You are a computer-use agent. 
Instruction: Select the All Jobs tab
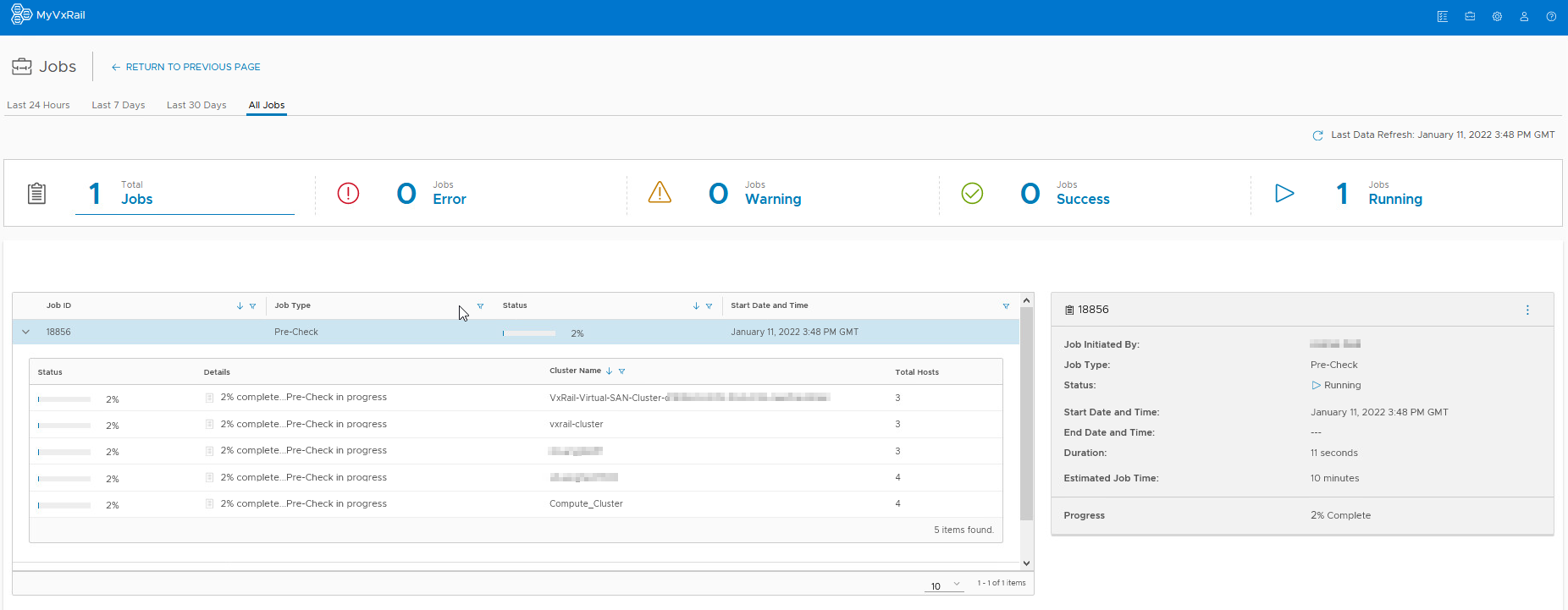(267, 105)
